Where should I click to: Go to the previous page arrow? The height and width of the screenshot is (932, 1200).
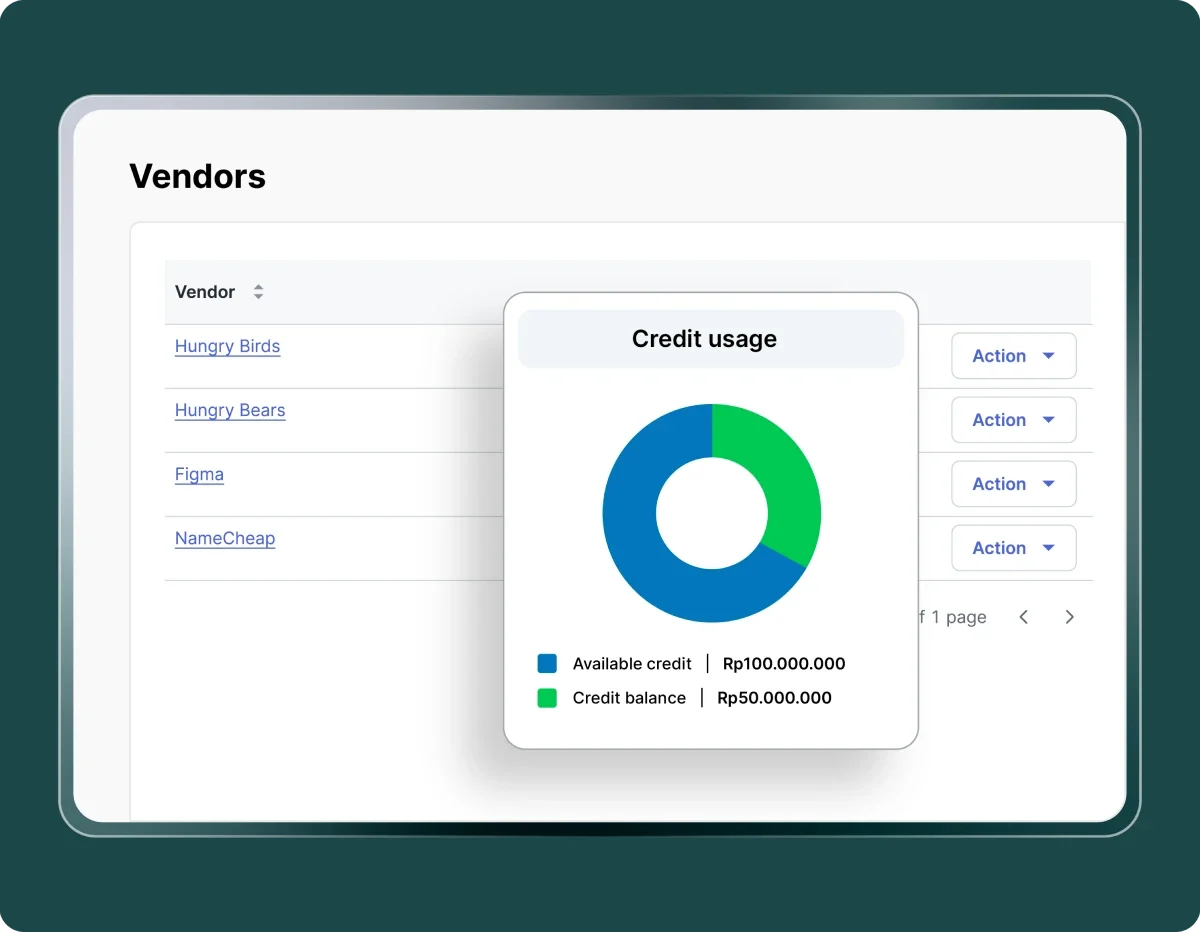pyautogui.click(x=1023, y=617)
